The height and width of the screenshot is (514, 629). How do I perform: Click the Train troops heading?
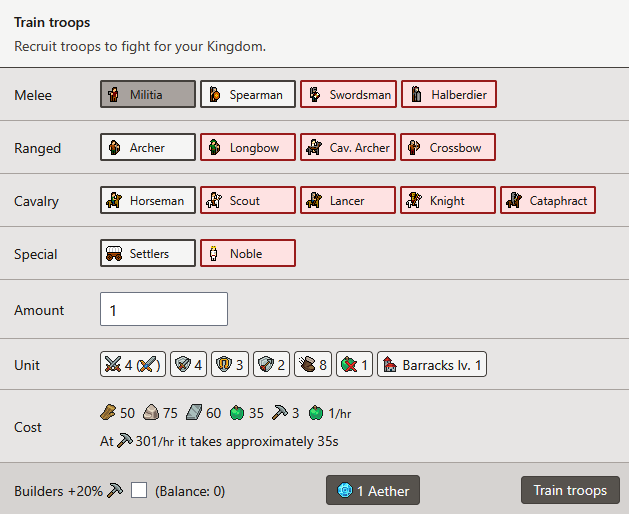pyautogui.click(x=52, y=22)
